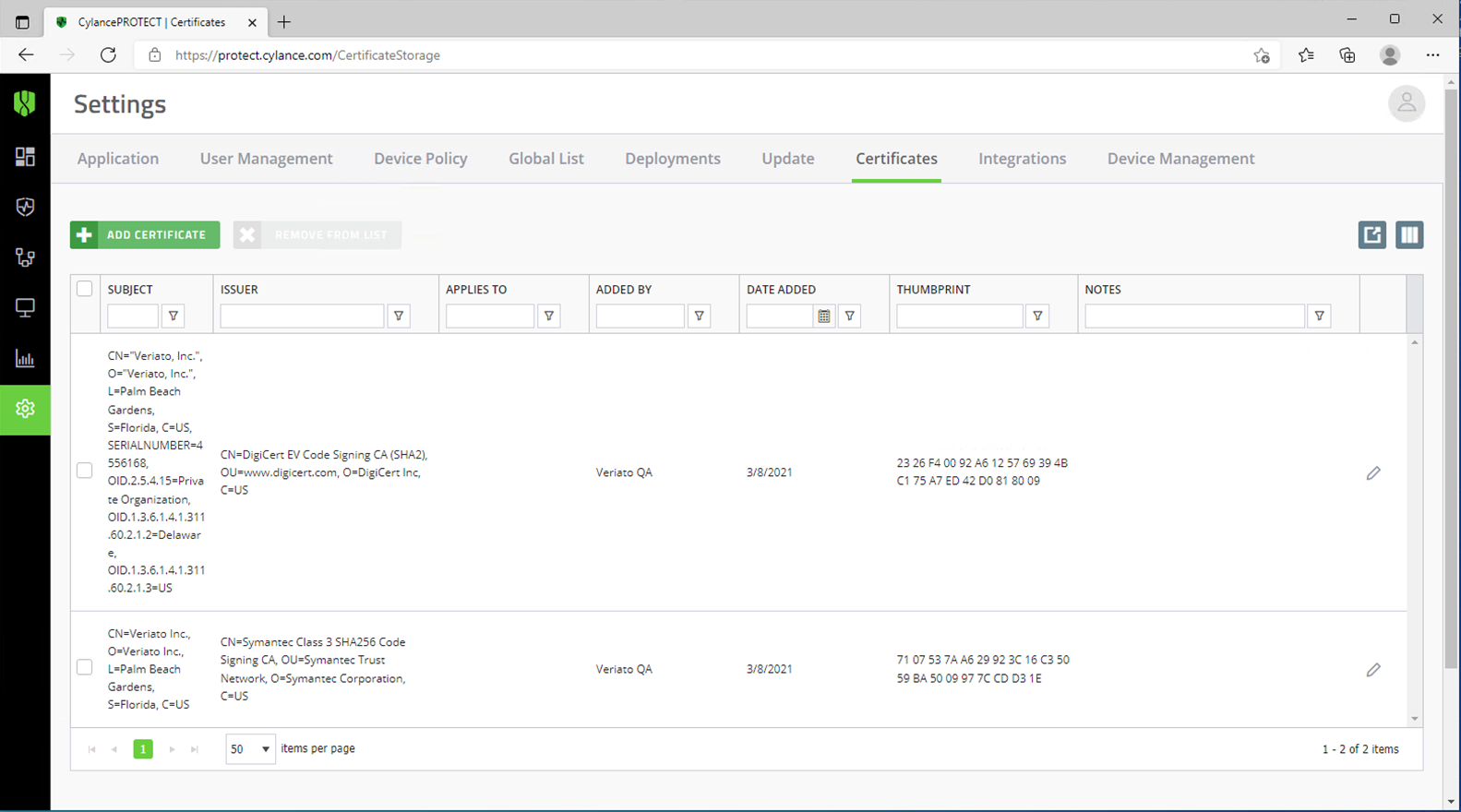
Task: Check the Symantec-issued certificate row checkbox
Action: click(84, 667)
